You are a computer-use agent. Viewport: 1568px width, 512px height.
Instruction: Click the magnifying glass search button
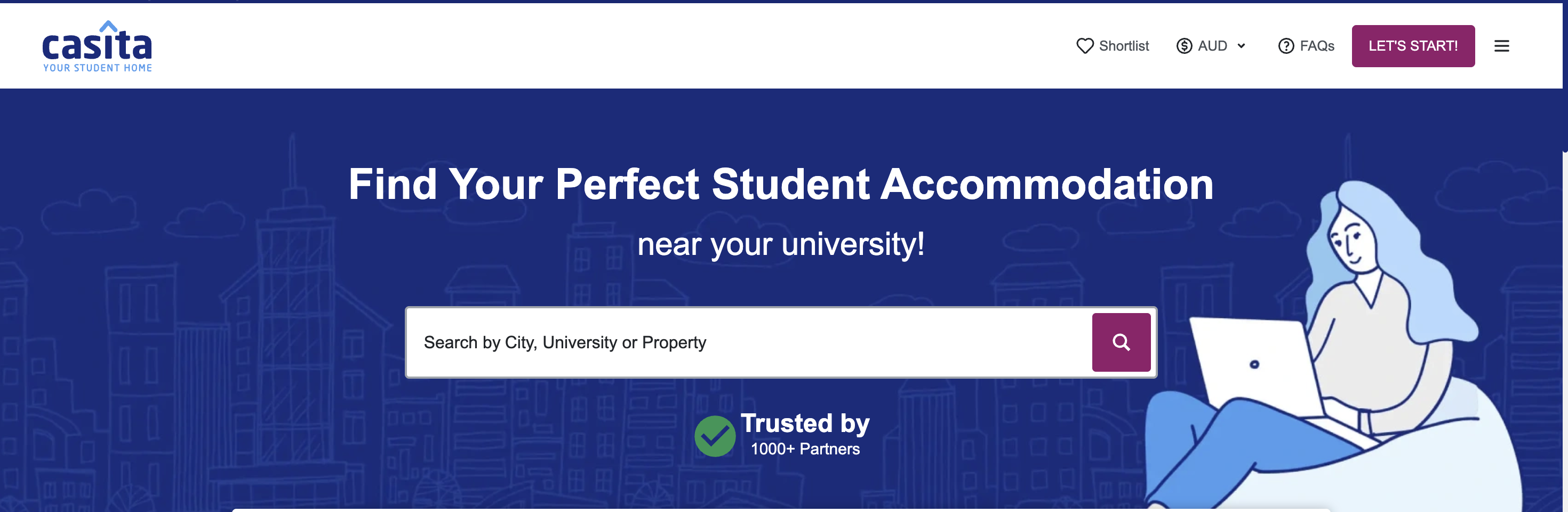point(1121,342)
